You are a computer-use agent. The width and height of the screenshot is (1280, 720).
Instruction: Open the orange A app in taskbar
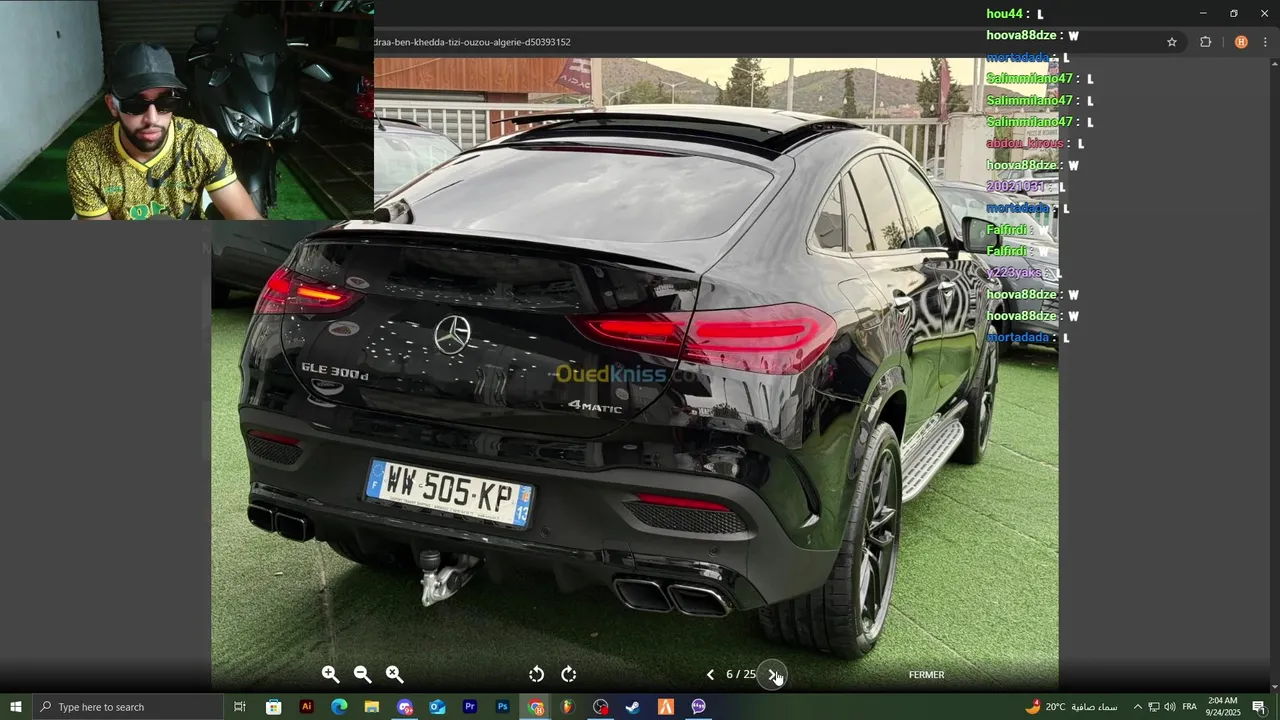point(666,707)
